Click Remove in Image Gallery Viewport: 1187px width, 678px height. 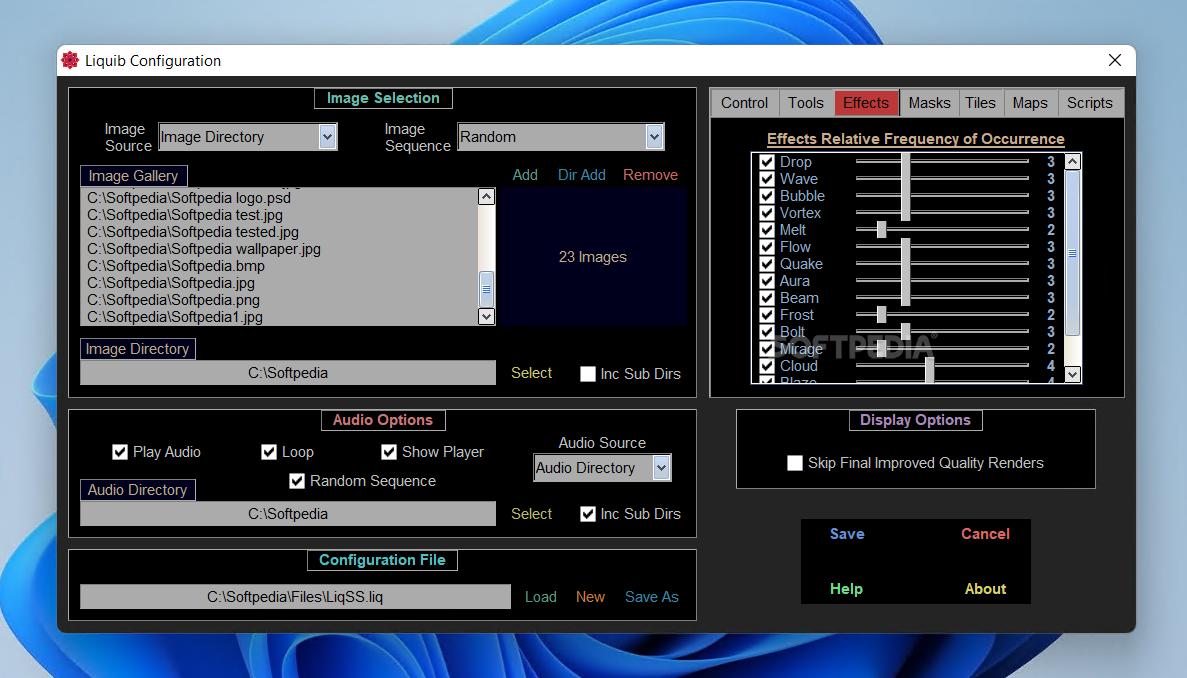(x=650, y=175)
